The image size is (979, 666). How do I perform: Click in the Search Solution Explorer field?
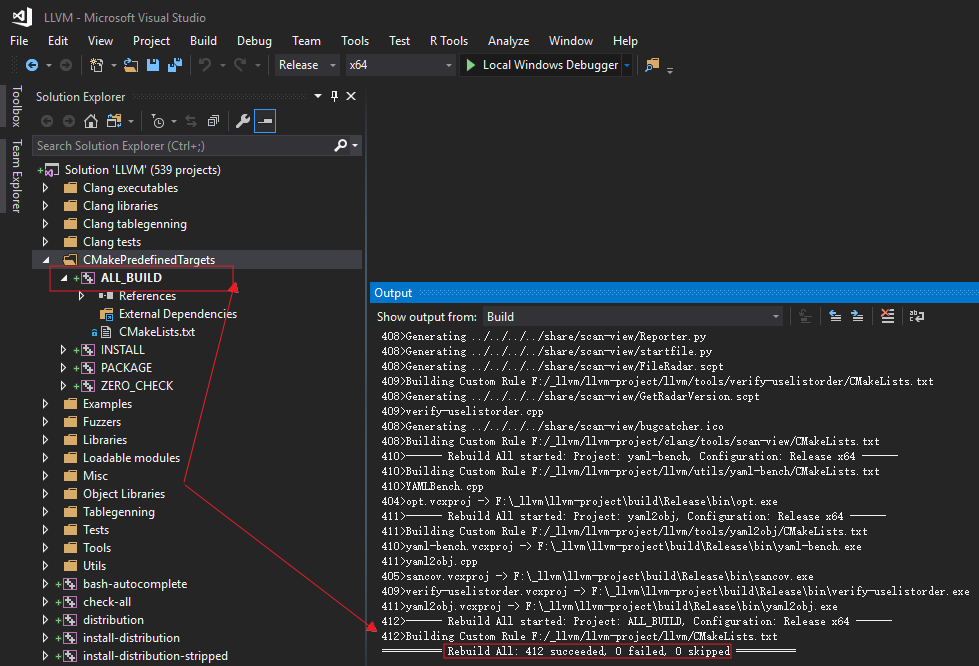(184, 145)
